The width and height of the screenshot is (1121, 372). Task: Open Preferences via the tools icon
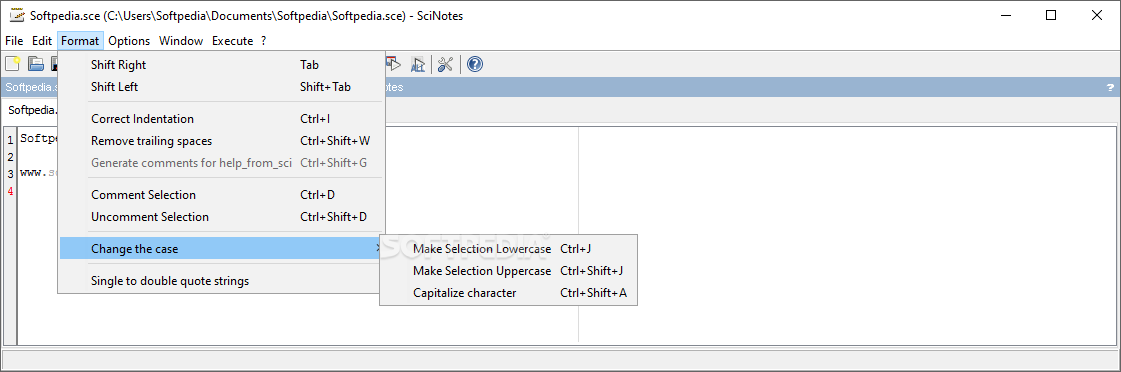pyautogui.click(x=445, y=64)
